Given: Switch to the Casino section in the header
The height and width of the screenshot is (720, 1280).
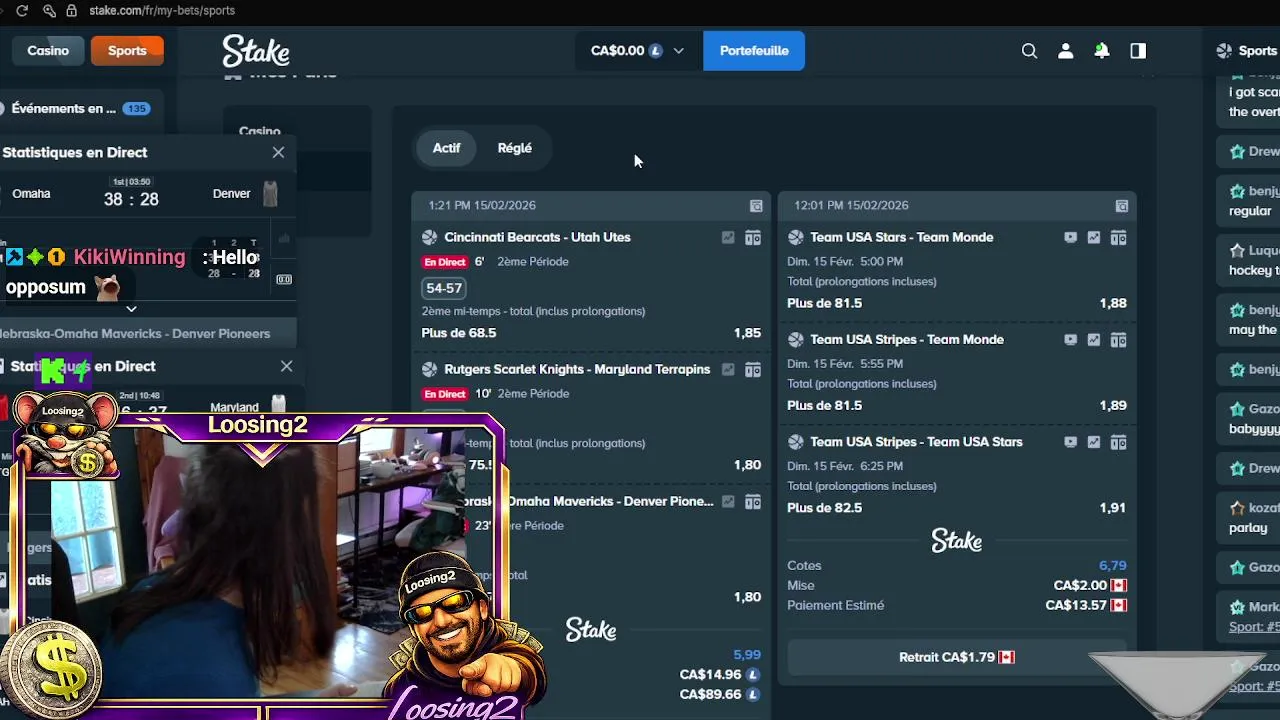Looking at the screenshot, I should [x=48, y=50].
